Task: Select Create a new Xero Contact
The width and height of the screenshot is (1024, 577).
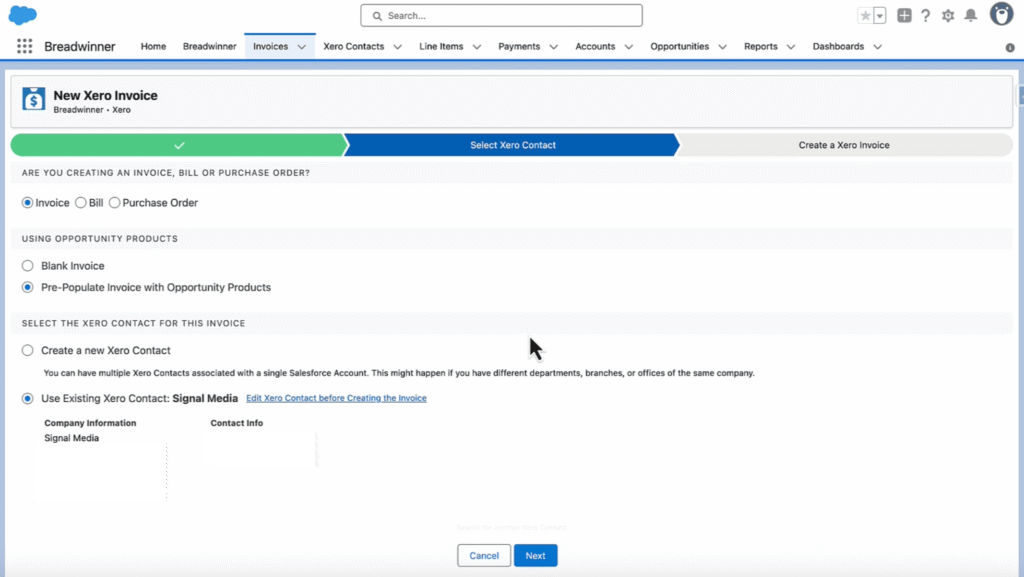Action: tap(26, 350)
